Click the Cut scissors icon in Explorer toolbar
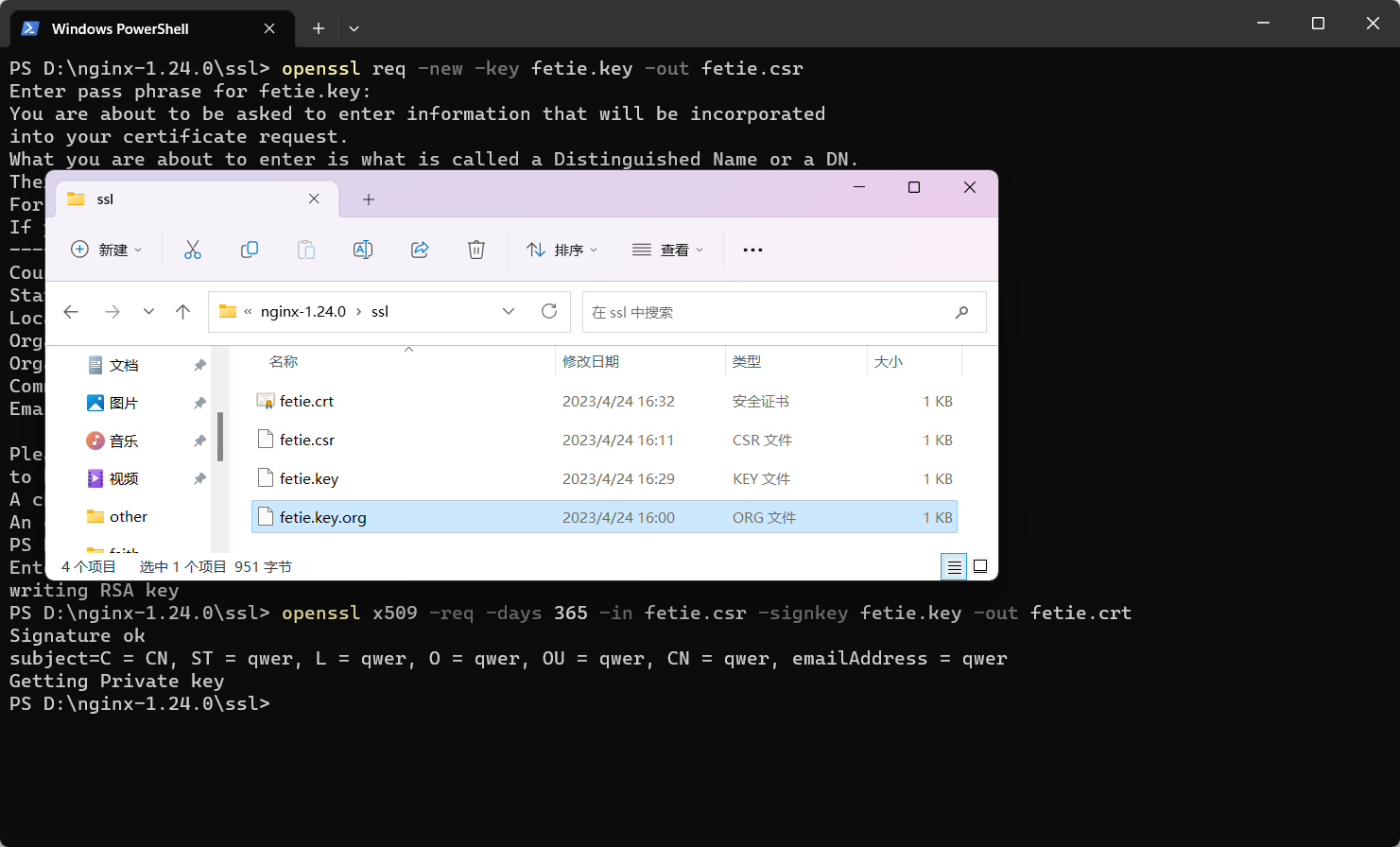 [193, 250]
